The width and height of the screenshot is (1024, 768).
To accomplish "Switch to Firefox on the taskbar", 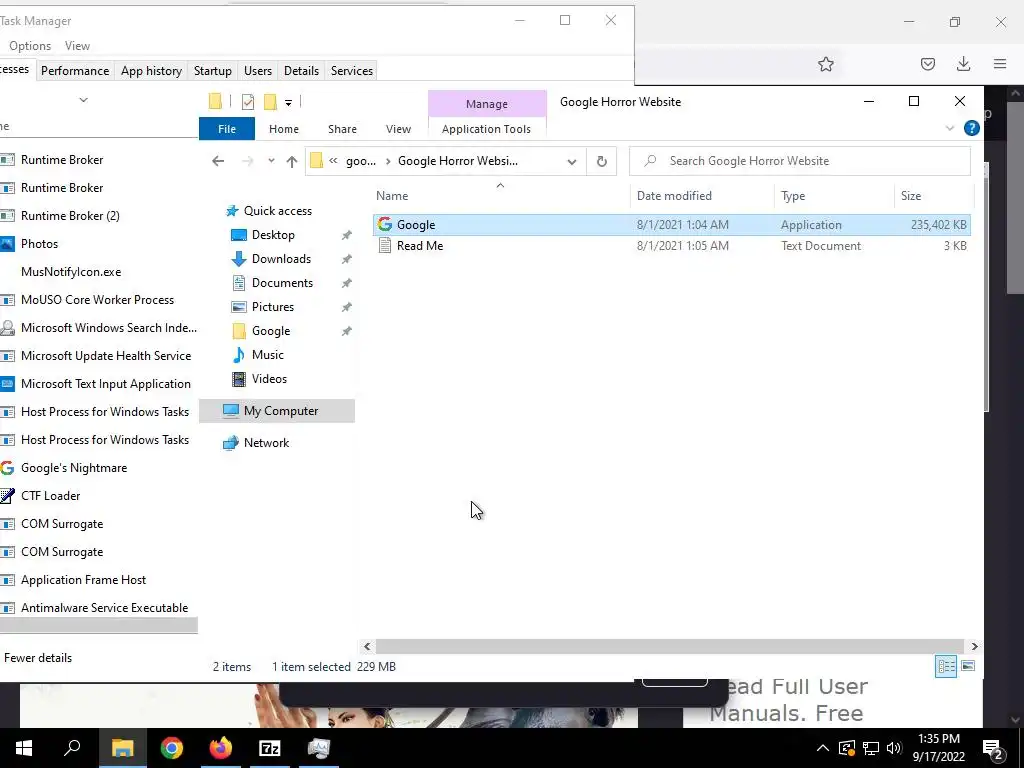I will click(221, 748).
